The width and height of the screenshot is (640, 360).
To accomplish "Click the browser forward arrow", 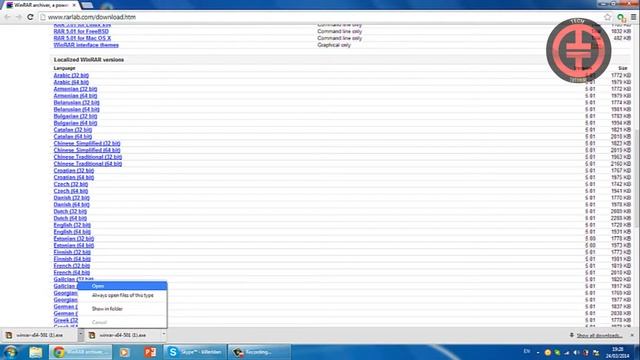I will pyautogui.click(x=18, y=17).
